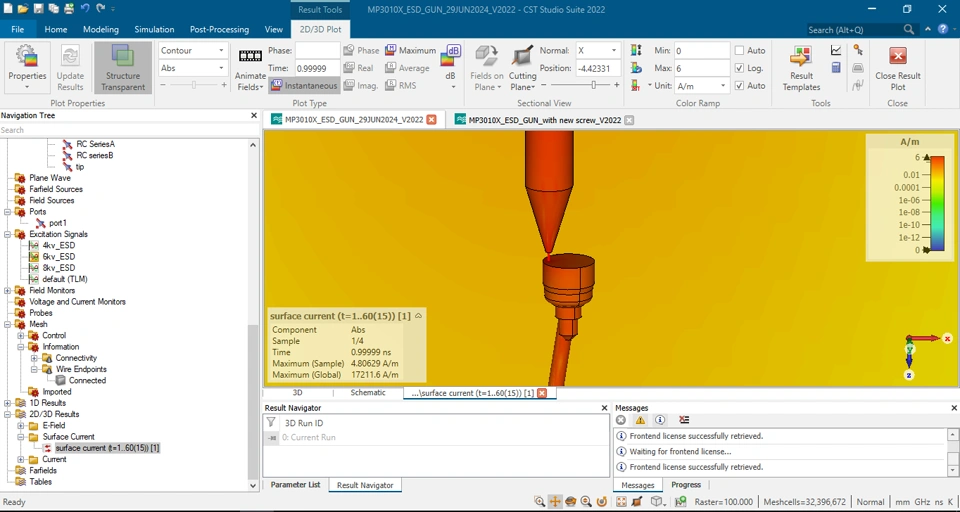Screen dimensions: 960x512
Task: Click the Navigation Tree scroll-down arrow
Action: tap(253, 485)
